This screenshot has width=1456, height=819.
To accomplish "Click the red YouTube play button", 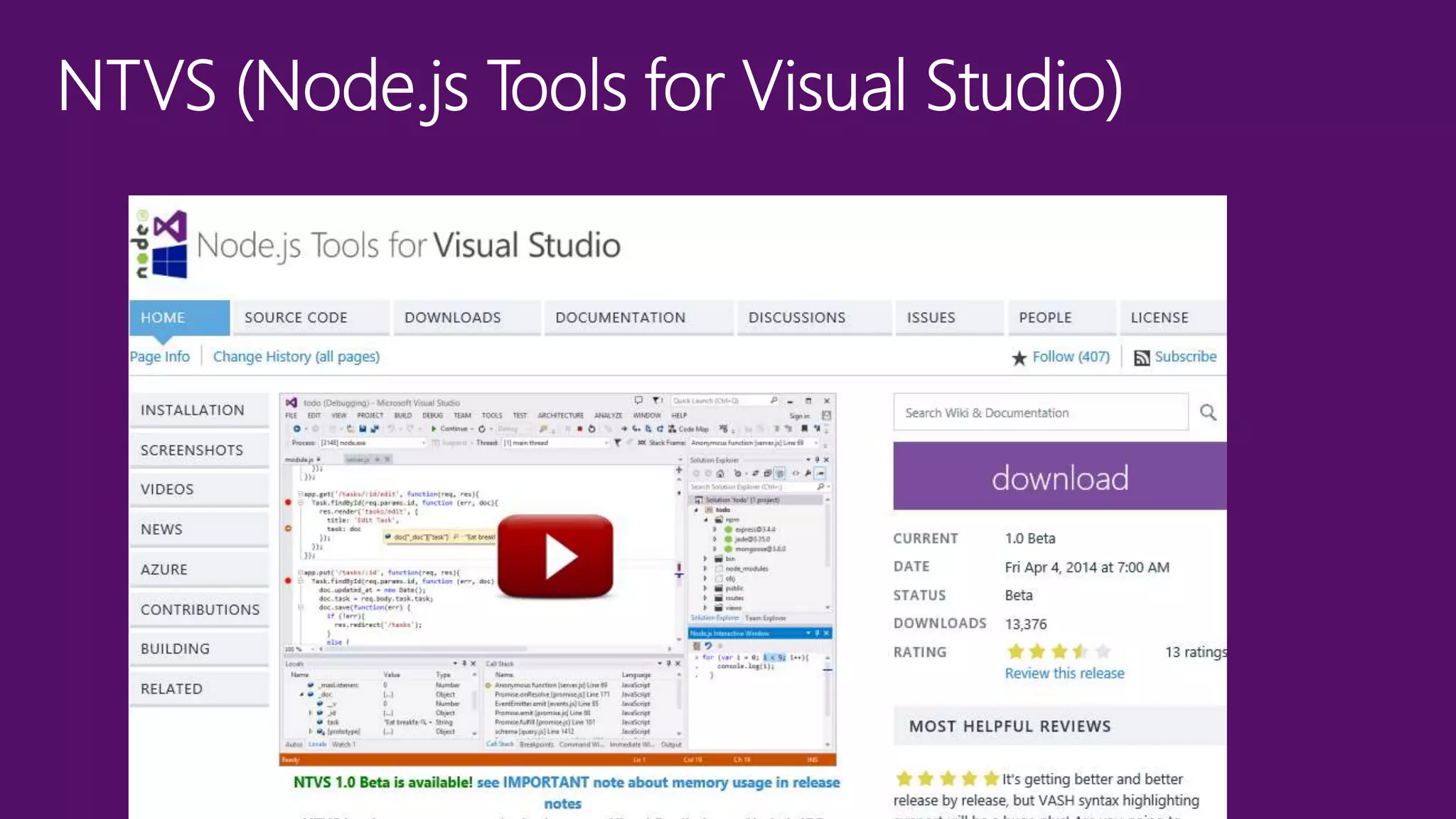I will (555, 557).
